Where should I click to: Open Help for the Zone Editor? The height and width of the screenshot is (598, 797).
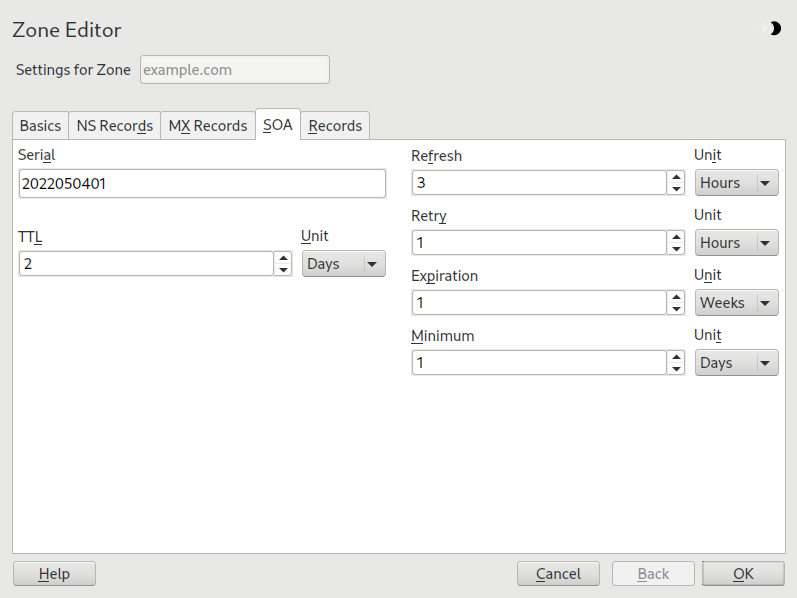(x=54, y=574)
